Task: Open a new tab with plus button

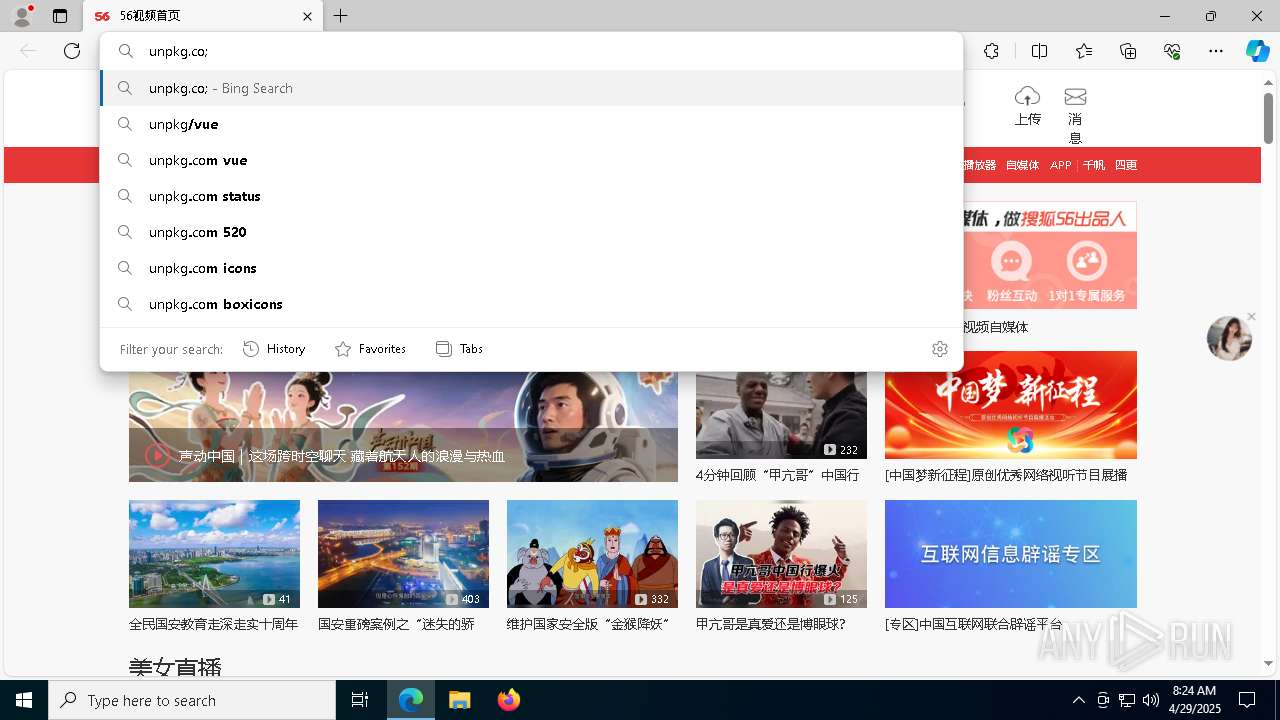Action: pyautogui.click(x=341, y=16)
